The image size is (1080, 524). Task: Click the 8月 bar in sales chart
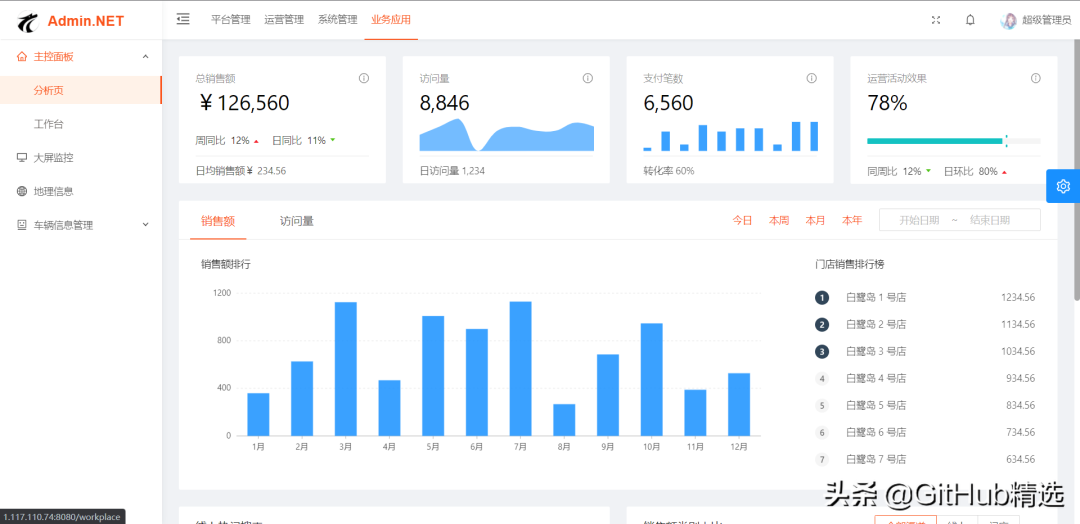pos(564,420)
